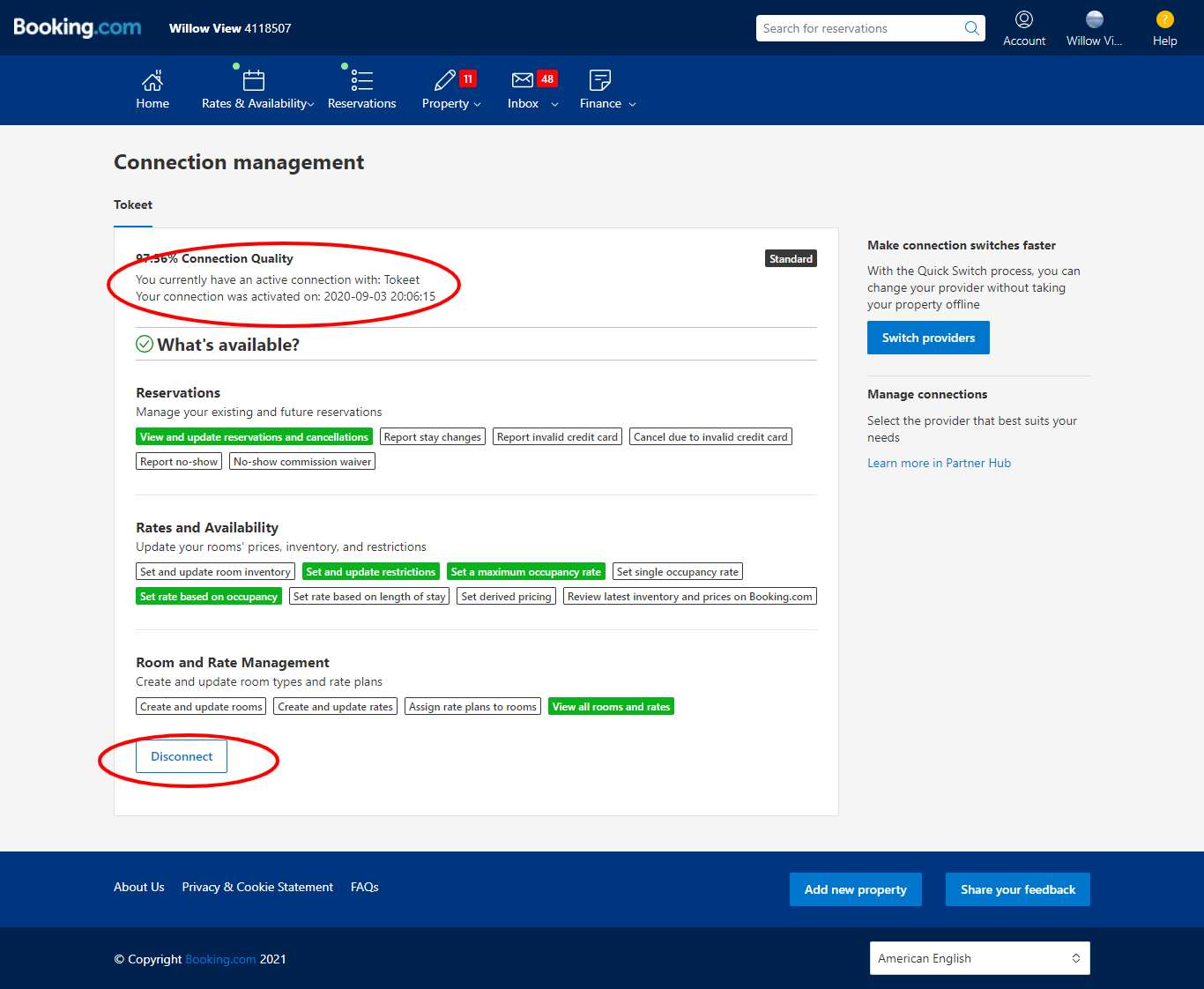Open Booking.com copyright link

tap(220, 959)
